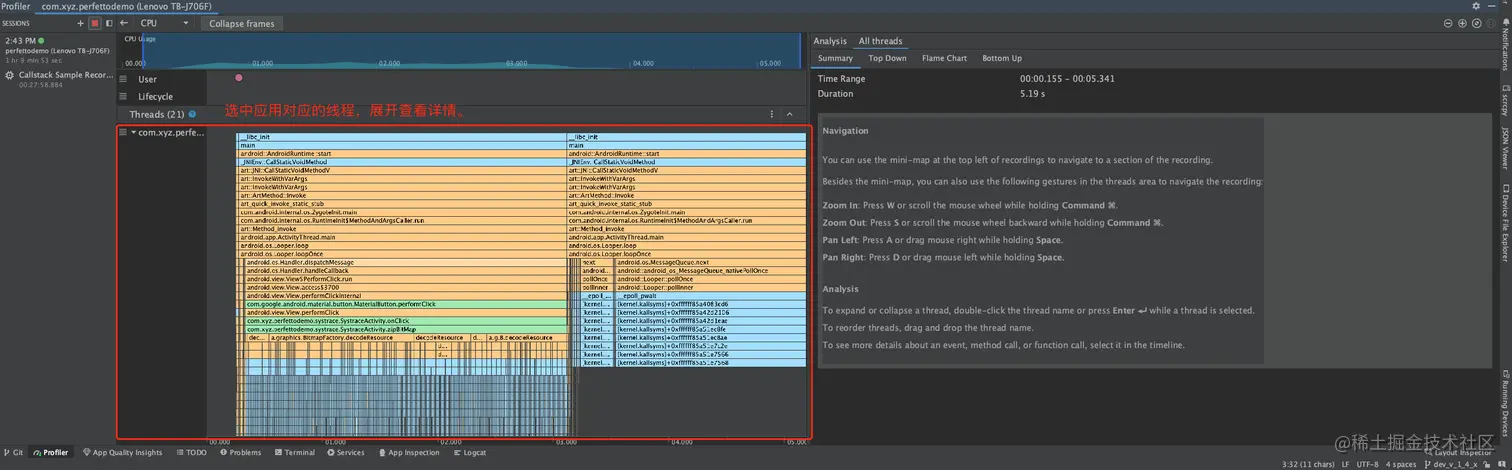Open the Threads section options menu
The image size is (1512, 470).
point(770,115)
